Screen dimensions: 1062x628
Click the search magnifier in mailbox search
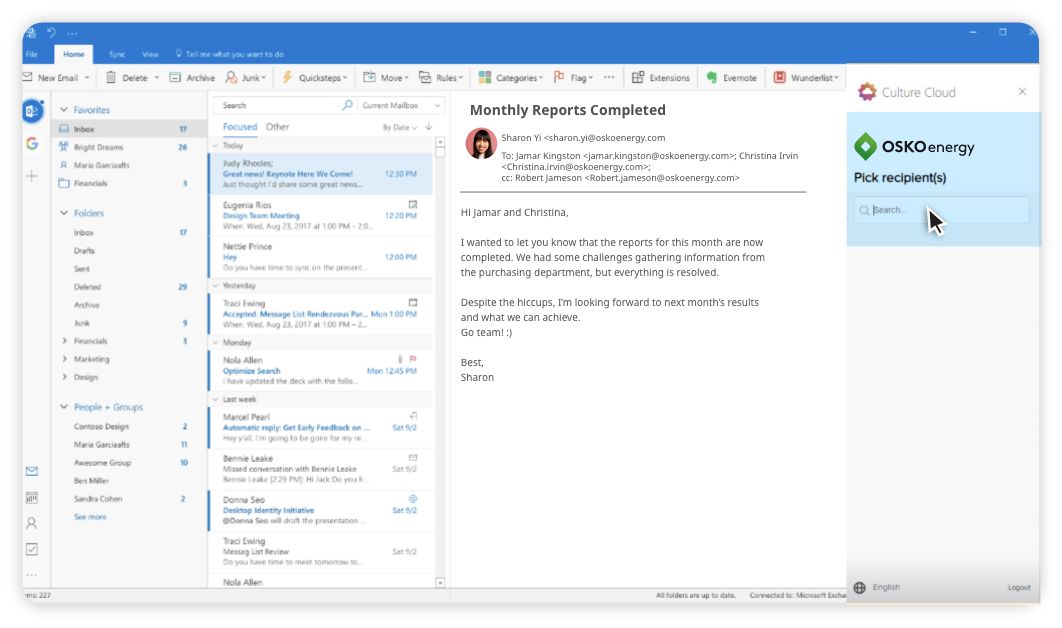(x=347, y=105)
